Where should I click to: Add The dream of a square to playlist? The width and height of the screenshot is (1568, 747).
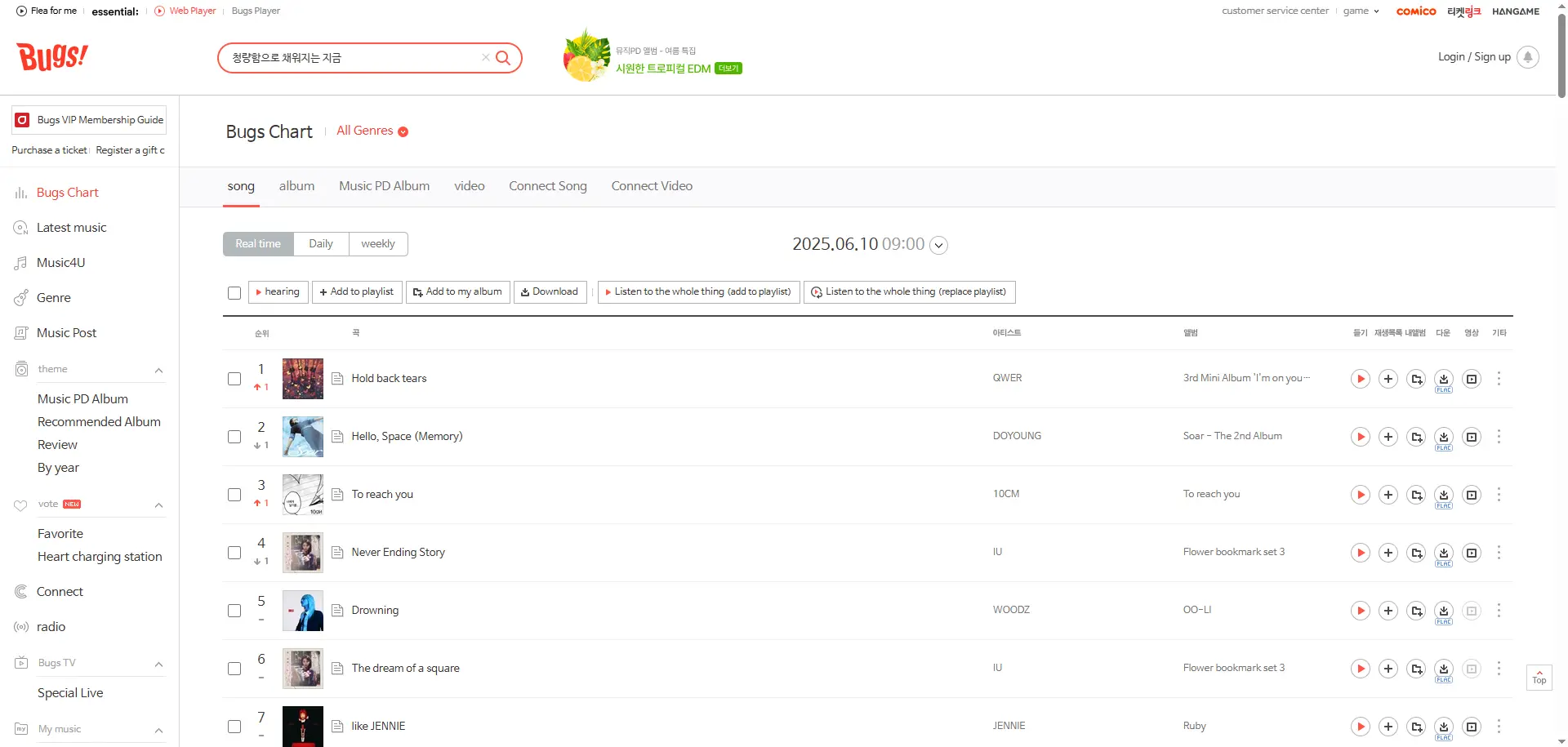(x=1388, y=669)
